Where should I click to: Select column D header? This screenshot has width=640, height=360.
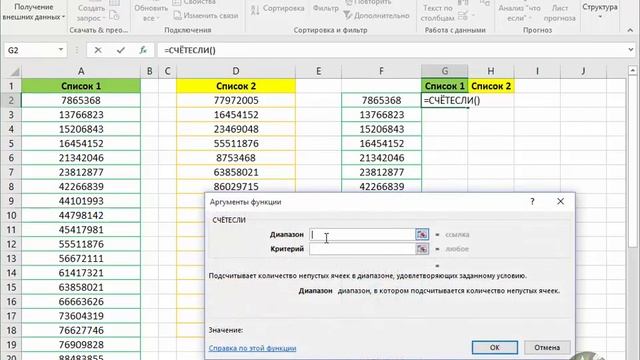tap(236, 71)
